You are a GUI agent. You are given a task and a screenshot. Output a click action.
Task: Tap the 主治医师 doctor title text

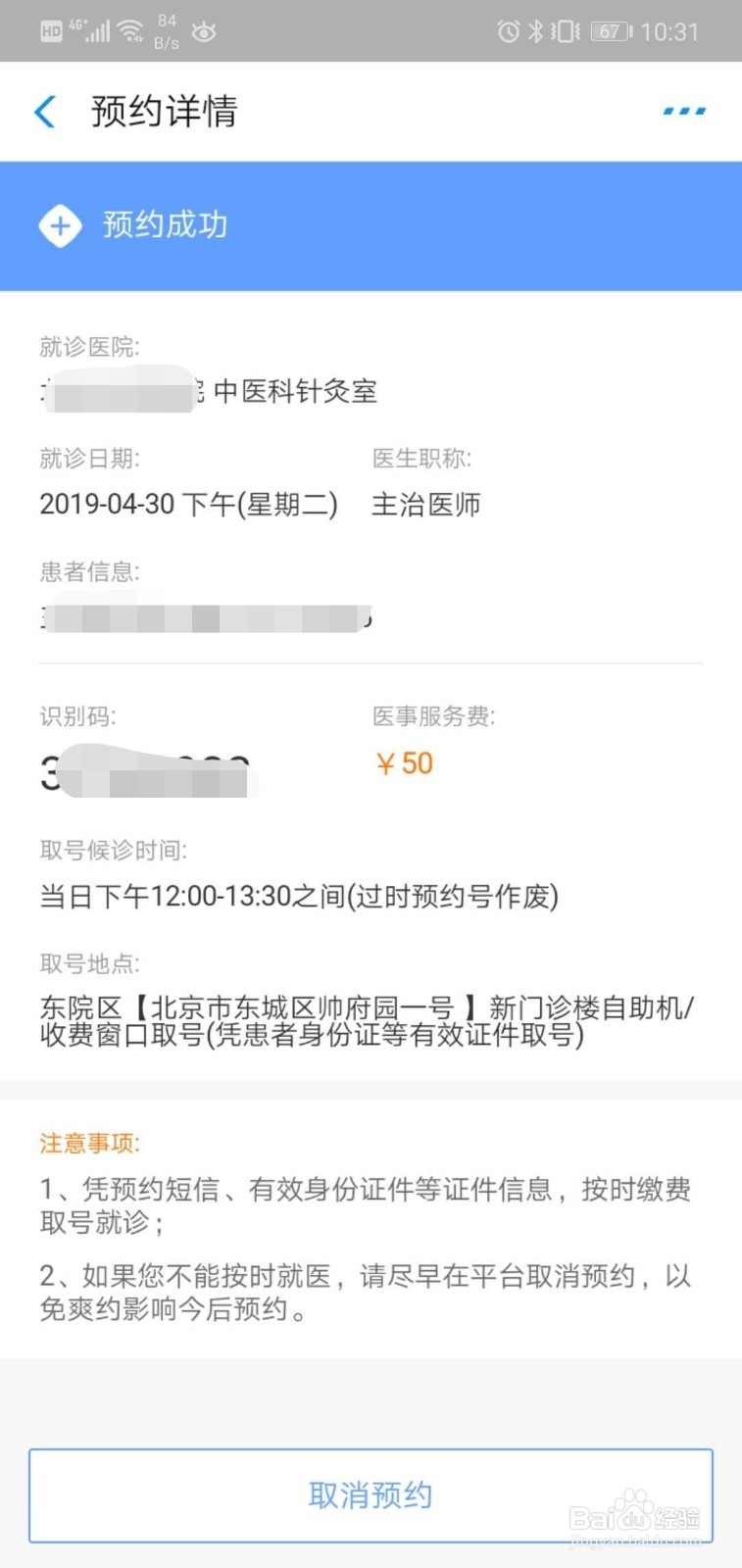click(x=425, y=505)
